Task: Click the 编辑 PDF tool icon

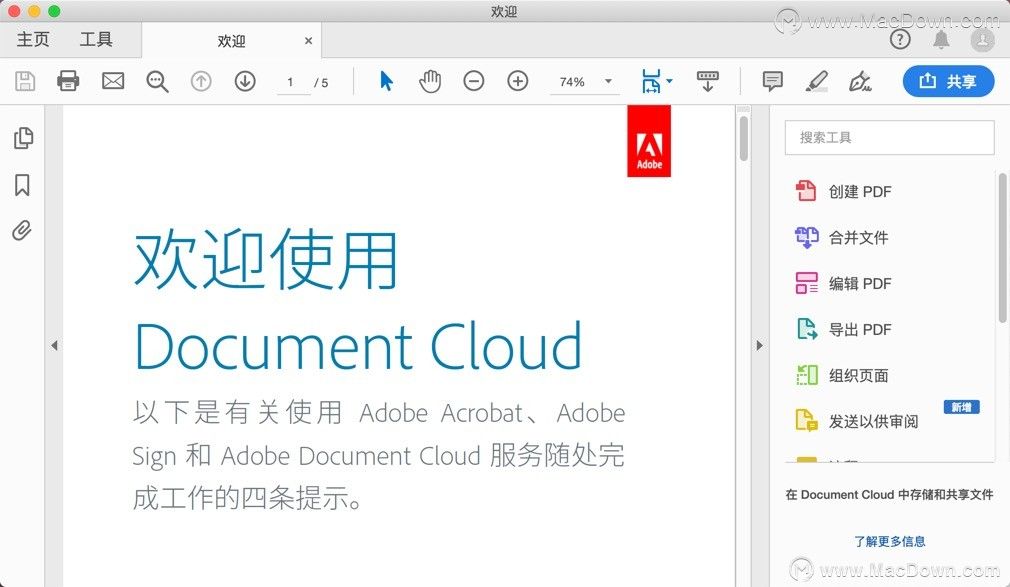Action: 806,283
